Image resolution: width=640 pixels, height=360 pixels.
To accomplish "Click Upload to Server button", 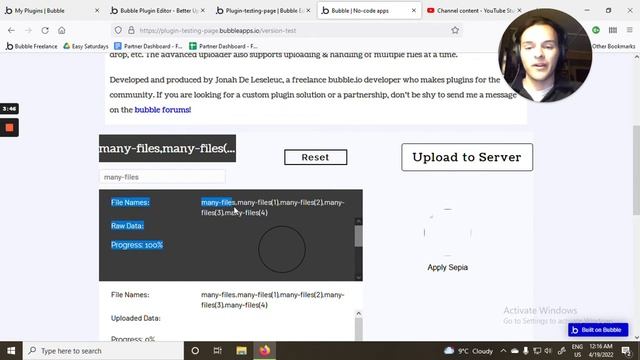I will tap(467, 157).
